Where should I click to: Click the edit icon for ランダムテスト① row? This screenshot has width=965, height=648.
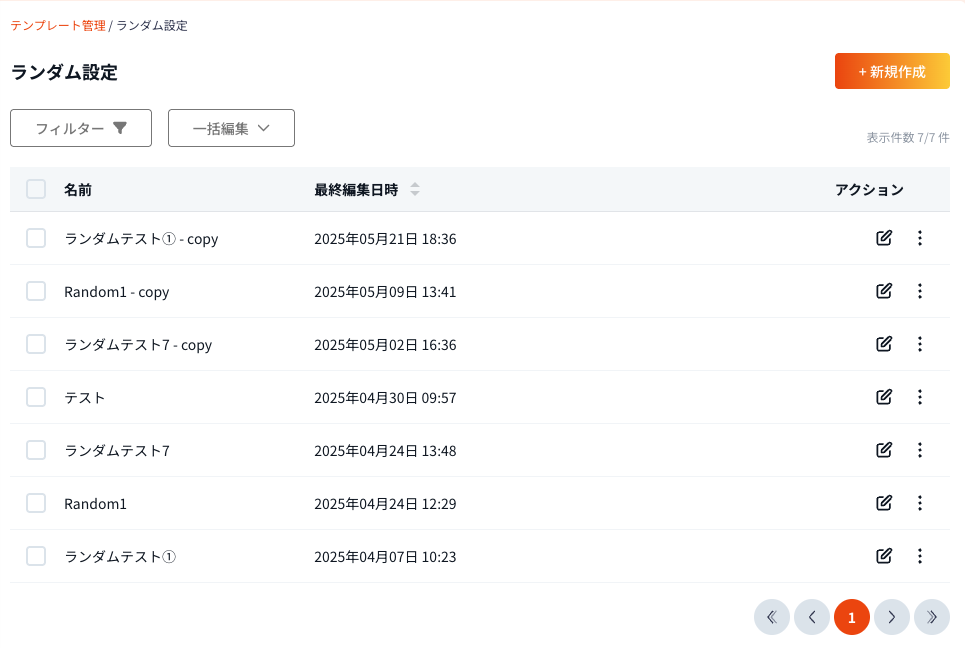point(883,556)
